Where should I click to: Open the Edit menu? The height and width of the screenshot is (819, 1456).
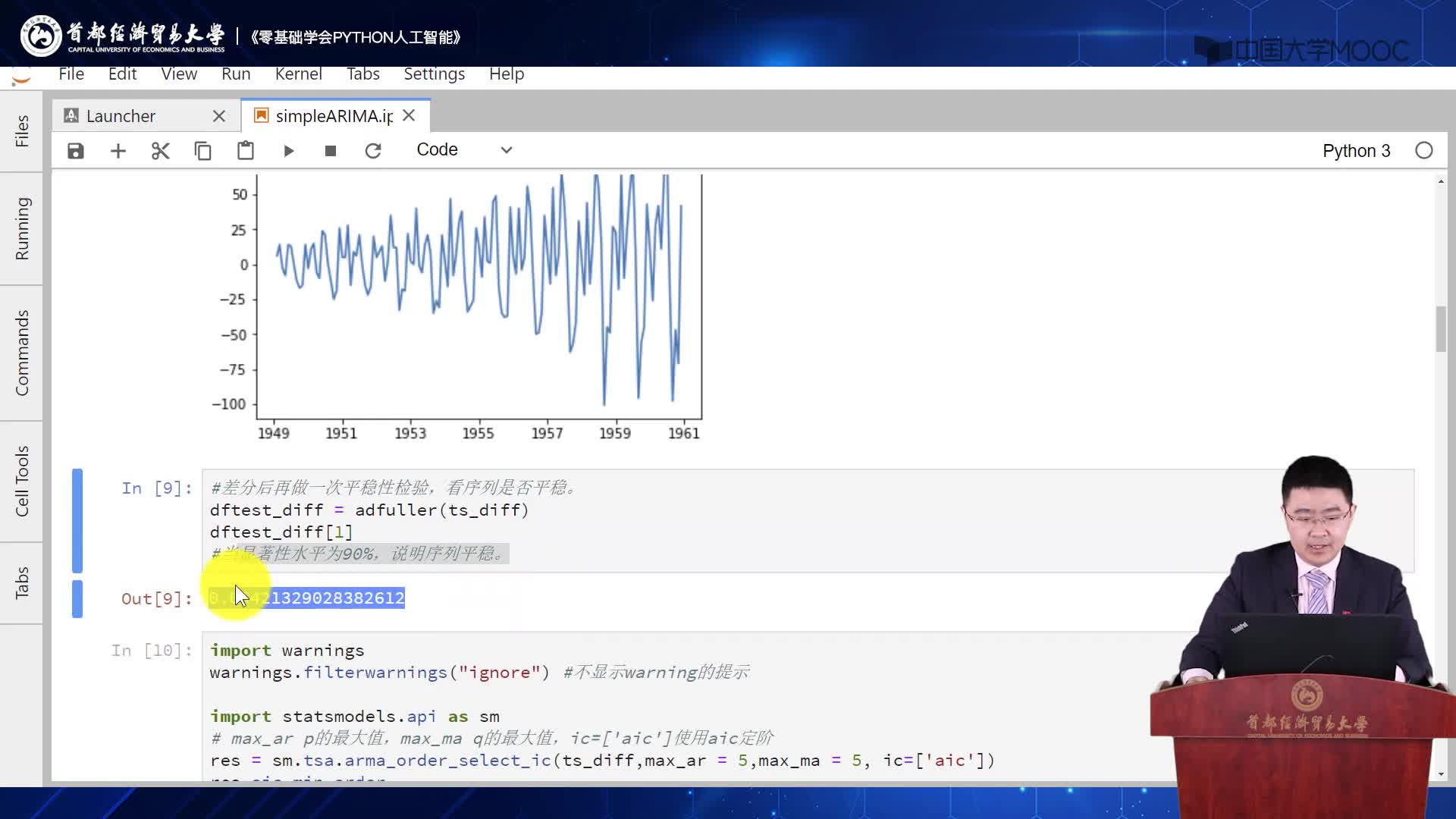[122, 74]
